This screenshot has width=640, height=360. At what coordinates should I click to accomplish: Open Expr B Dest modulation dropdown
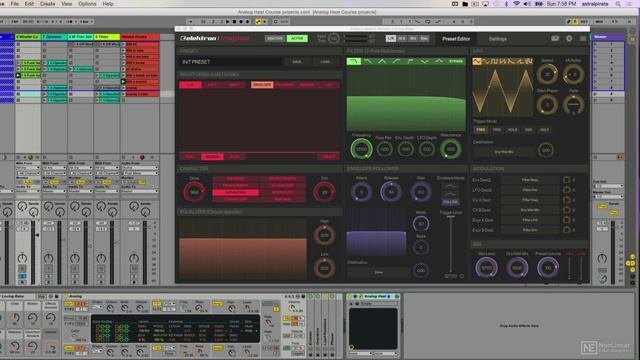tap(530, 230)
